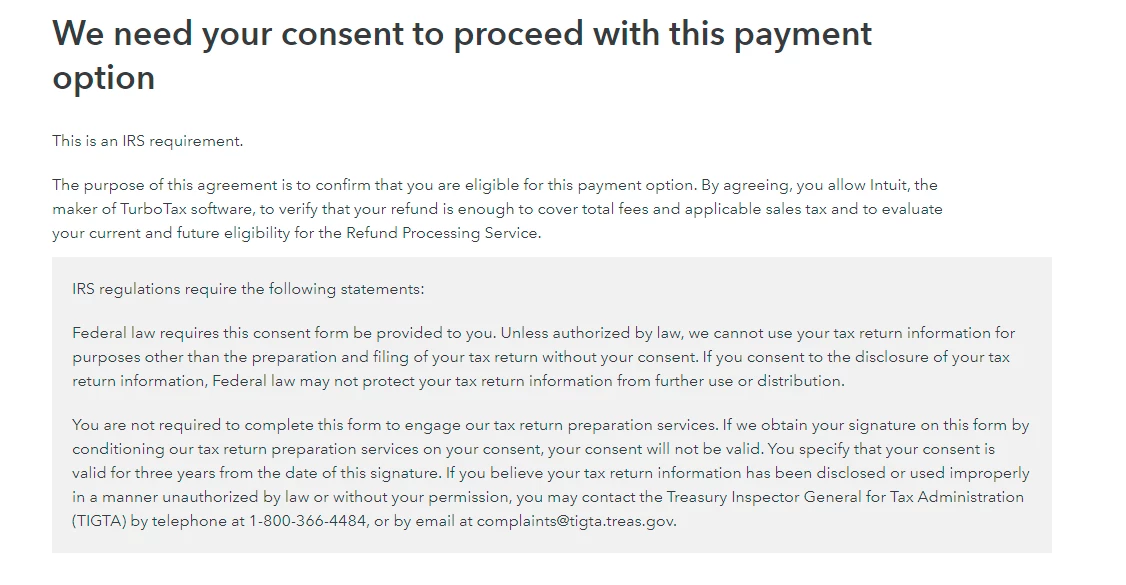Click "Treasury Inspector General for Tax Administration" text
1126x585 pixels.
click(x=845, y=497)
